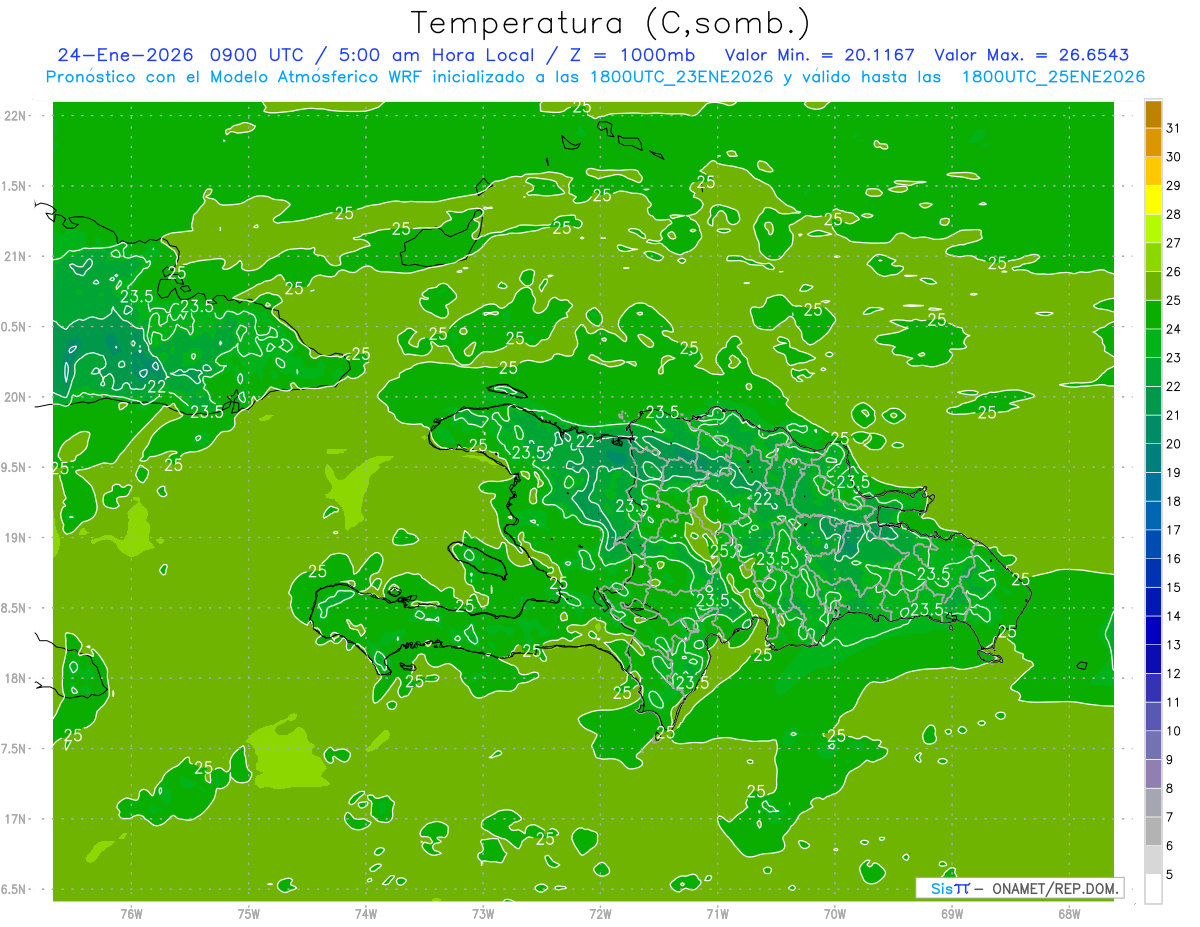
Task: Click the white legend swatch below 5
Action: (1153, 888)
